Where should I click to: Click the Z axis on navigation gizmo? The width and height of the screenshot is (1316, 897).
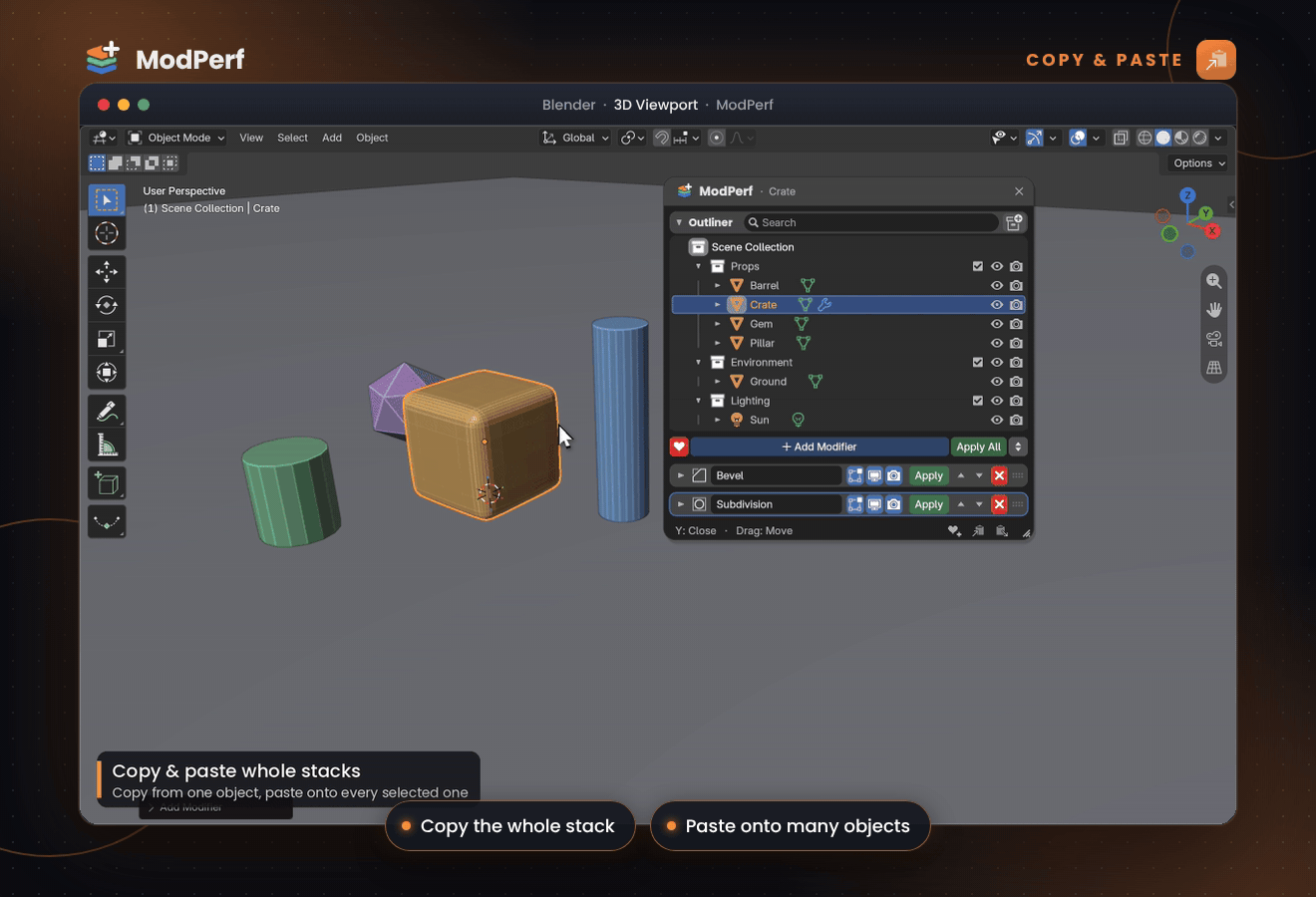1187,195
